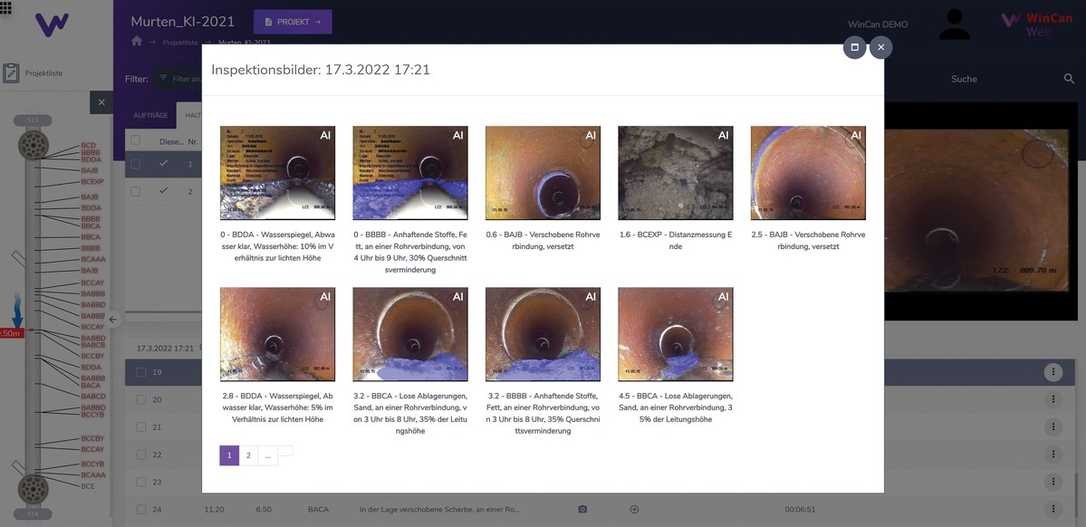Go to page 2 of inspection images
Viewport: 1086px width, 527px height.
249,456
